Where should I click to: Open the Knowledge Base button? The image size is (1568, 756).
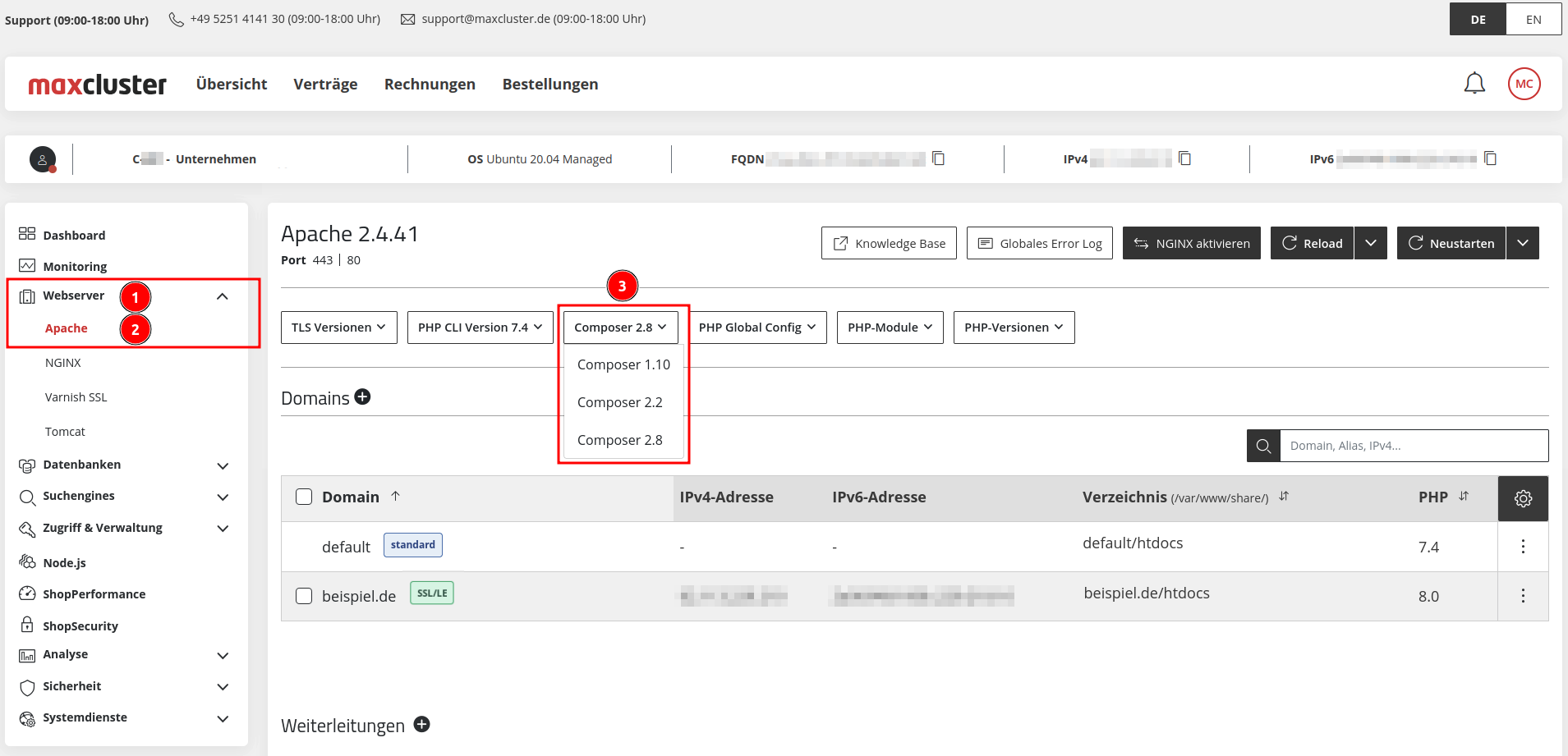tap(889, 243)
